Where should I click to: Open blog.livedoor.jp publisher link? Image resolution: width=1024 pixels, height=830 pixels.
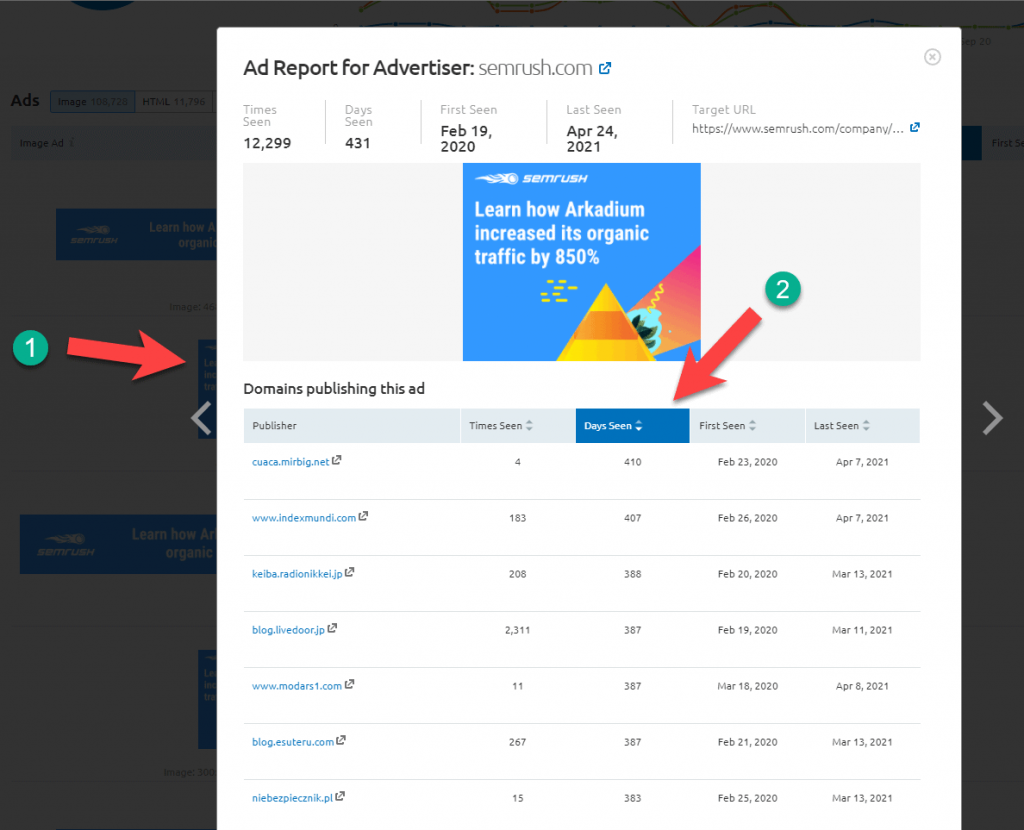288,630
